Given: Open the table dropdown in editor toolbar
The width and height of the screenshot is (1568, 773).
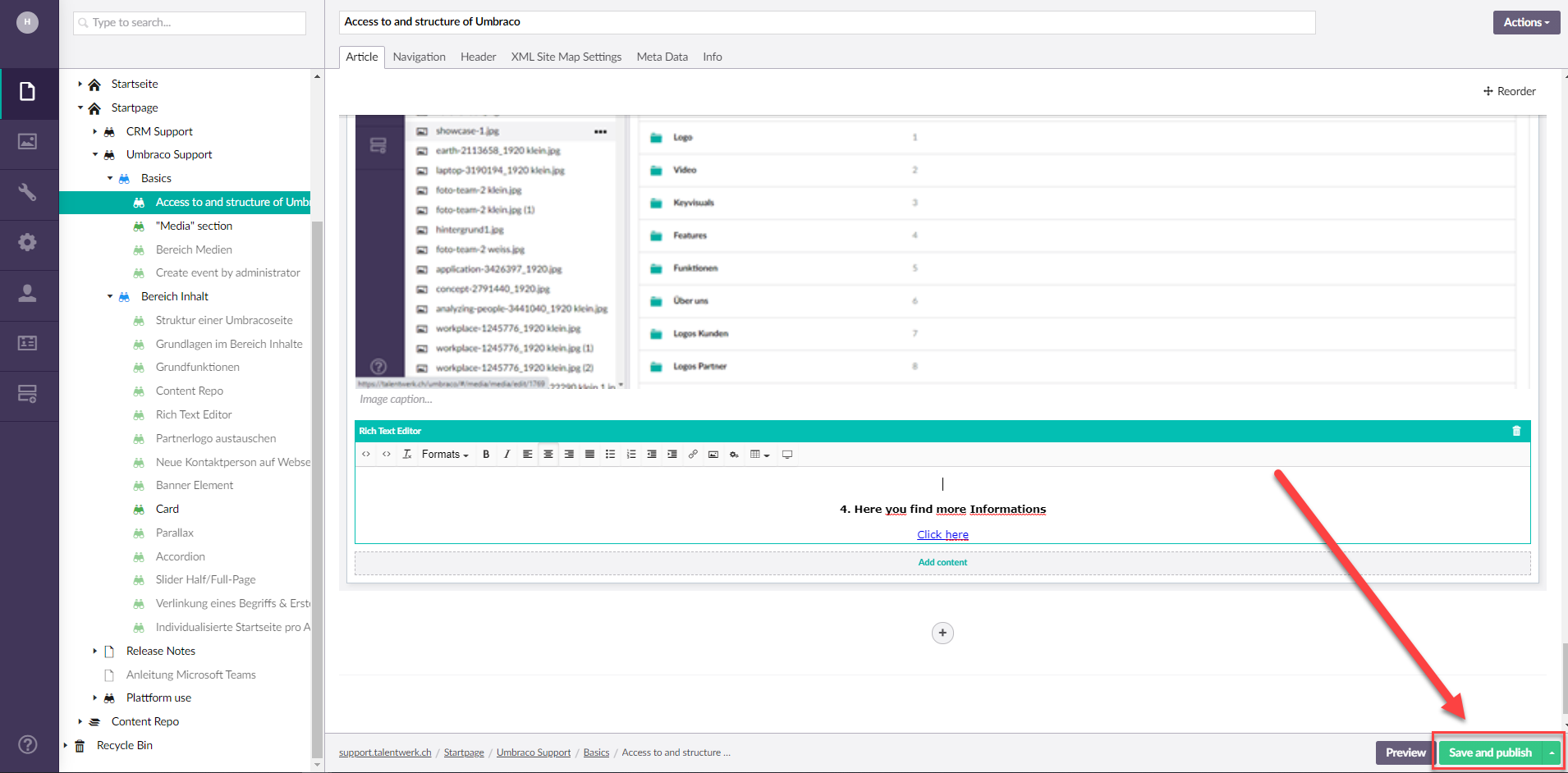Looking at the screenshot, I should coord(759,455).
